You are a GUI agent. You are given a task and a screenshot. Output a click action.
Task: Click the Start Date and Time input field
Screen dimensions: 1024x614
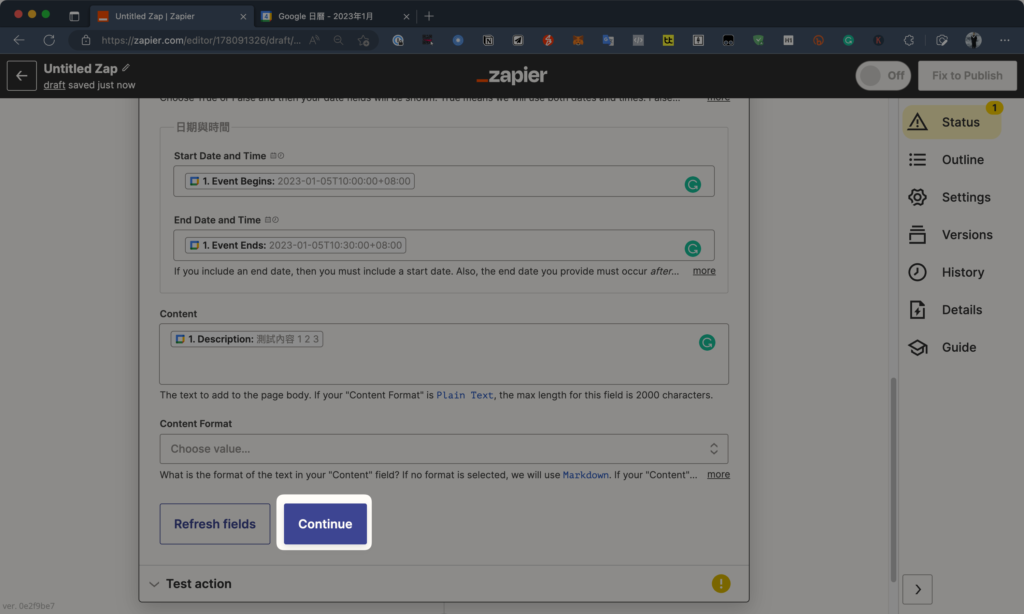(x=444, y=181)
